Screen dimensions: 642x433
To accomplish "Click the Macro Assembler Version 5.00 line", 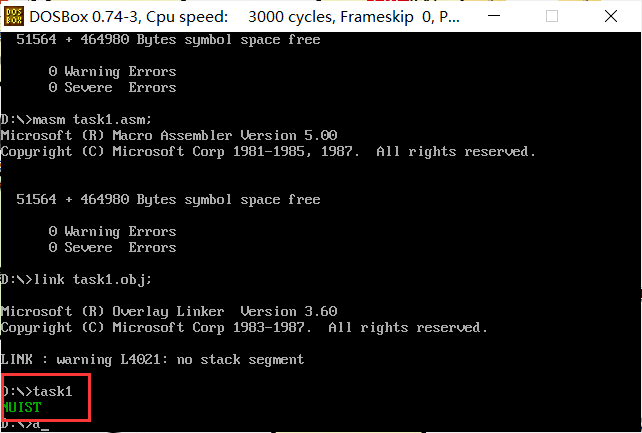I will coord(169,135).
